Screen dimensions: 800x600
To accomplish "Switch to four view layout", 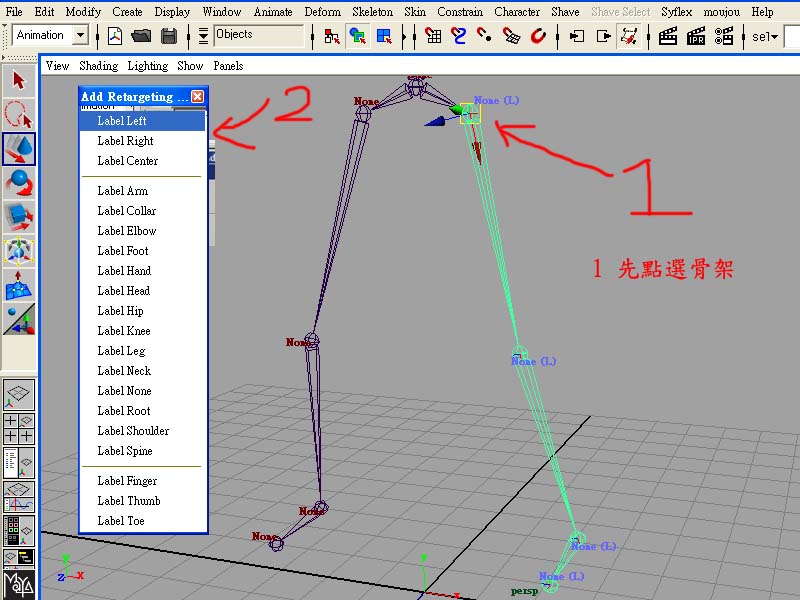I will point(19,429).
